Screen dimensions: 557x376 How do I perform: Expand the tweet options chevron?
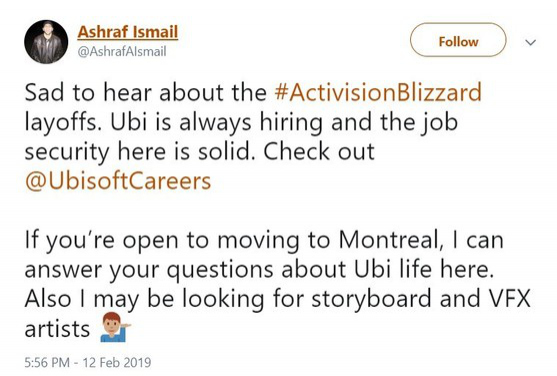pyautogui.click(x=530, y=42)
